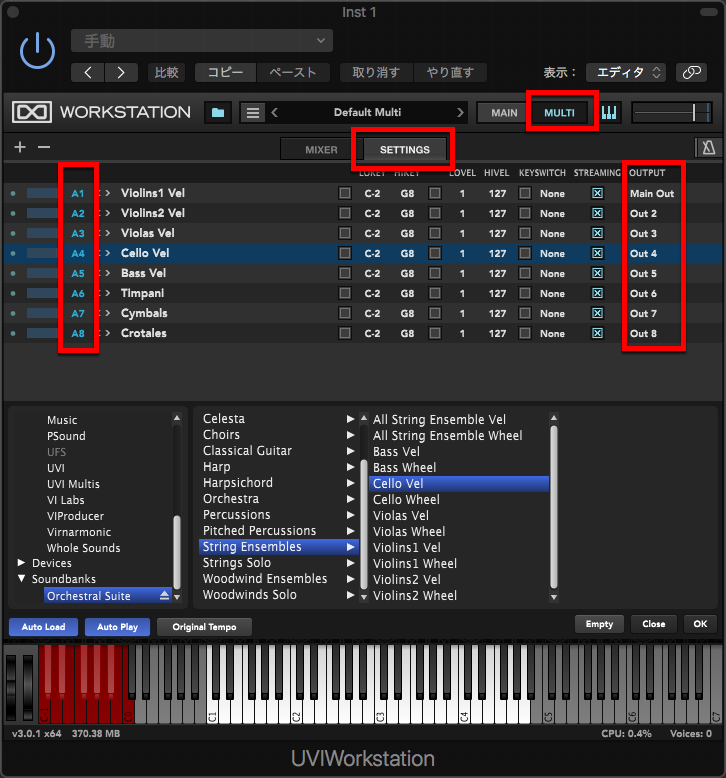This screenshot has height=778, width=726.
Task: Select String Ensembles category
Action: point(278,546)
